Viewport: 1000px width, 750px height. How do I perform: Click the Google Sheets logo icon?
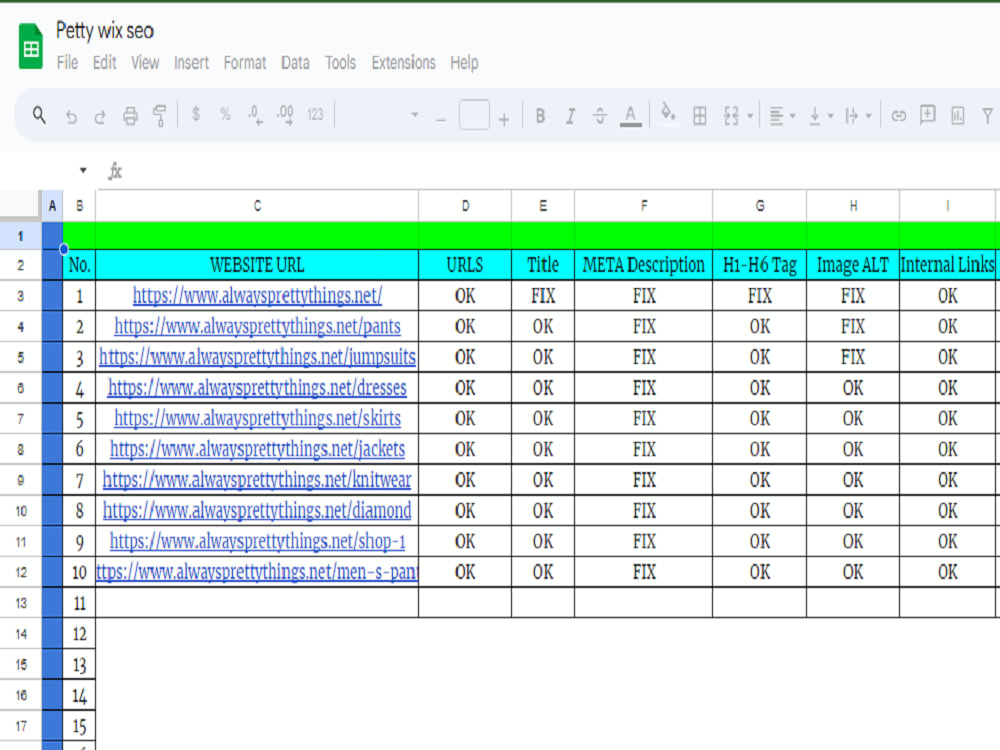(31, 46)
